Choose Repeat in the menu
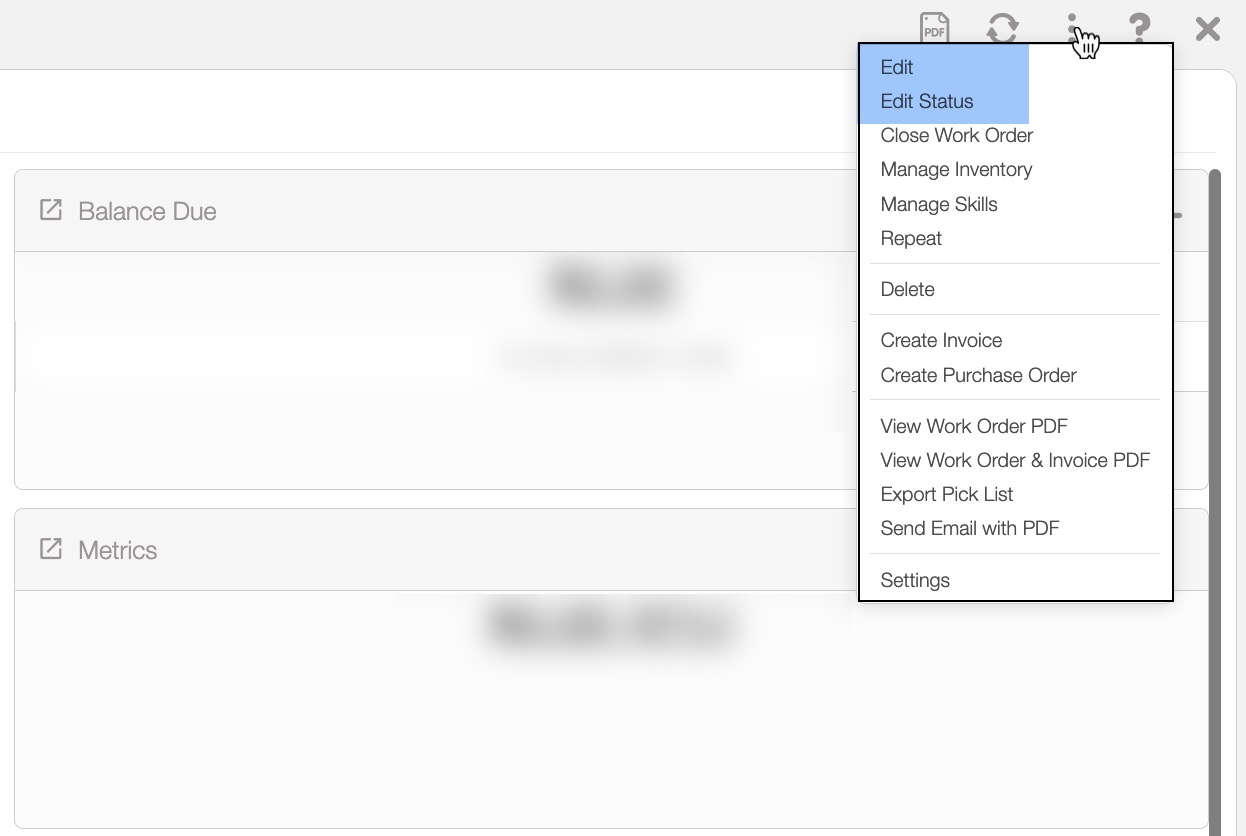Viewport: 1246px width, 836px height. pos(911,238)
